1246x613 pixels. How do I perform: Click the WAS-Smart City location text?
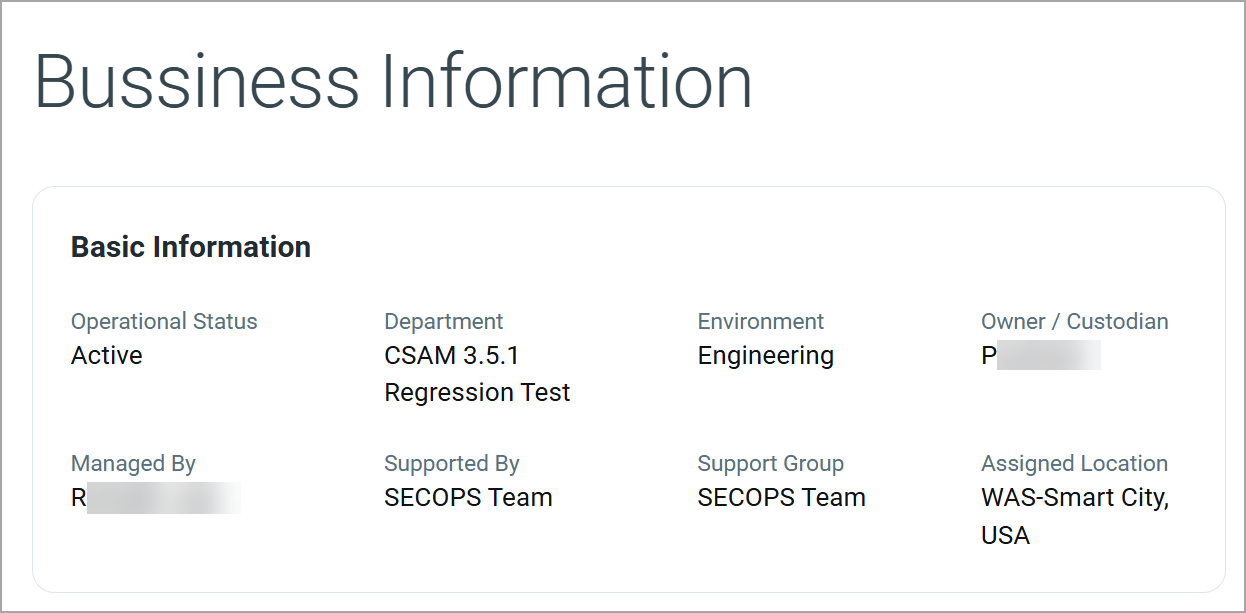(1075, 498)
